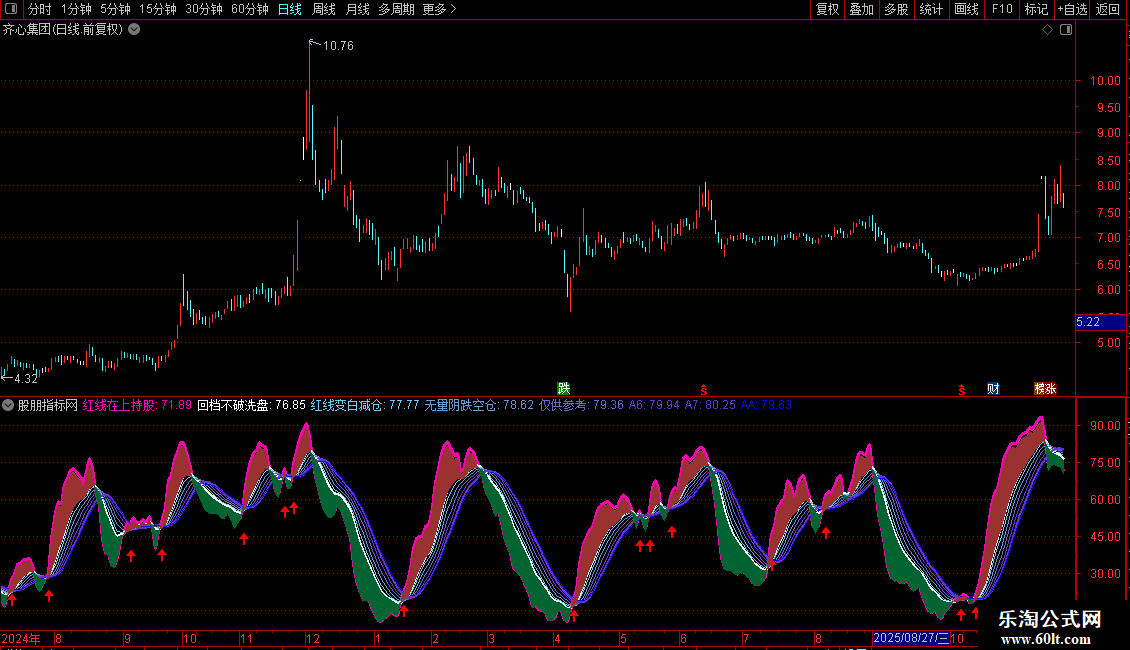Screen dimensions: 1130x650
Task: Toggle 画线 drawing tools
Action: tap(966, 10)
